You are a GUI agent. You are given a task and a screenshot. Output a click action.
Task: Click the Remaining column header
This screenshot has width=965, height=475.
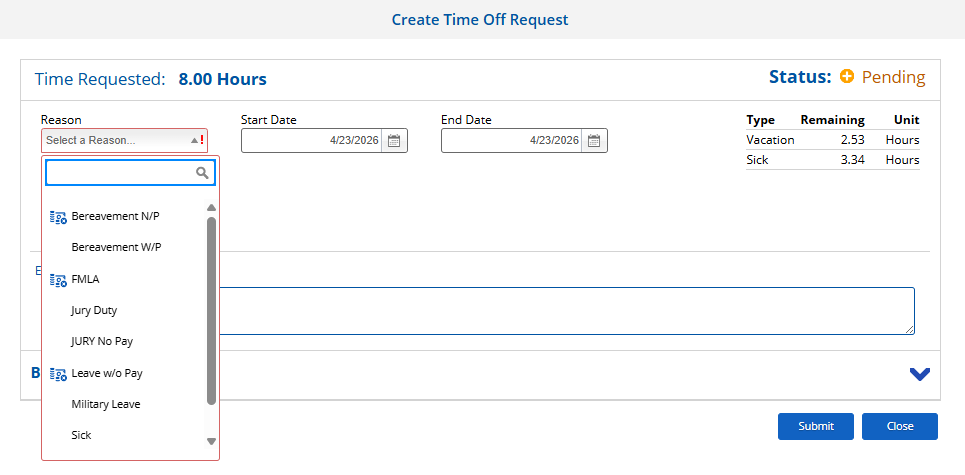[x=833, y=120]
